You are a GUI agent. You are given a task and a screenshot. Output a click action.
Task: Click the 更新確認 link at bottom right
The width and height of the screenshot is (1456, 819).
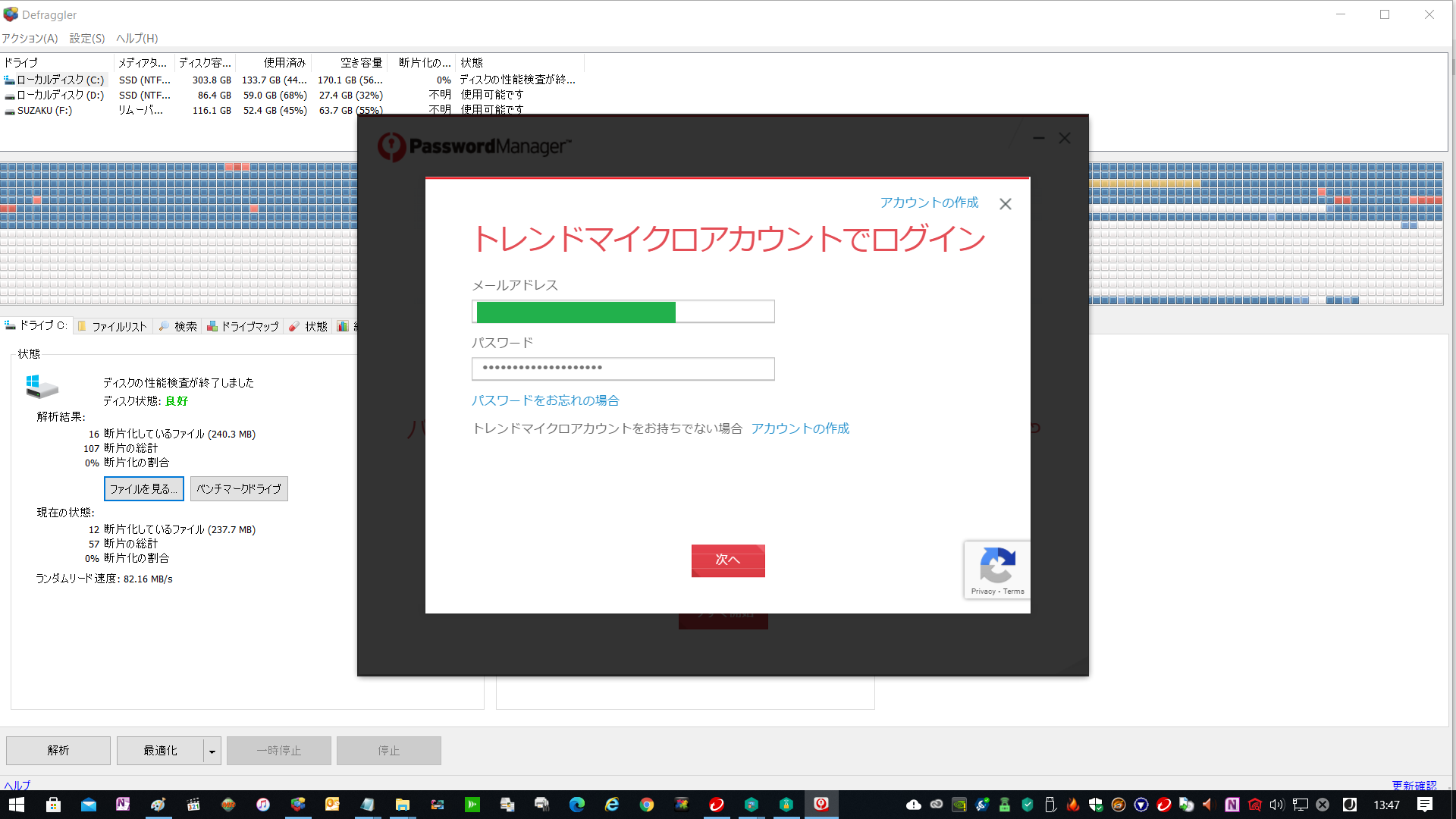coord(1414,785)
